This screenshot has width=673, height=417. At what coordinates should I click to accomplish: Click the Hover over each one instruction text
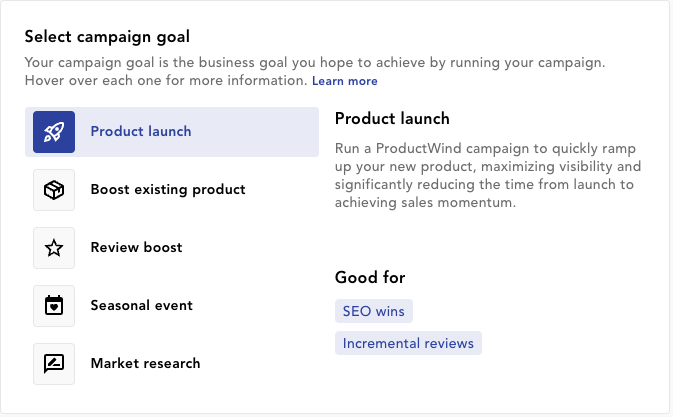tap(166, 81)
